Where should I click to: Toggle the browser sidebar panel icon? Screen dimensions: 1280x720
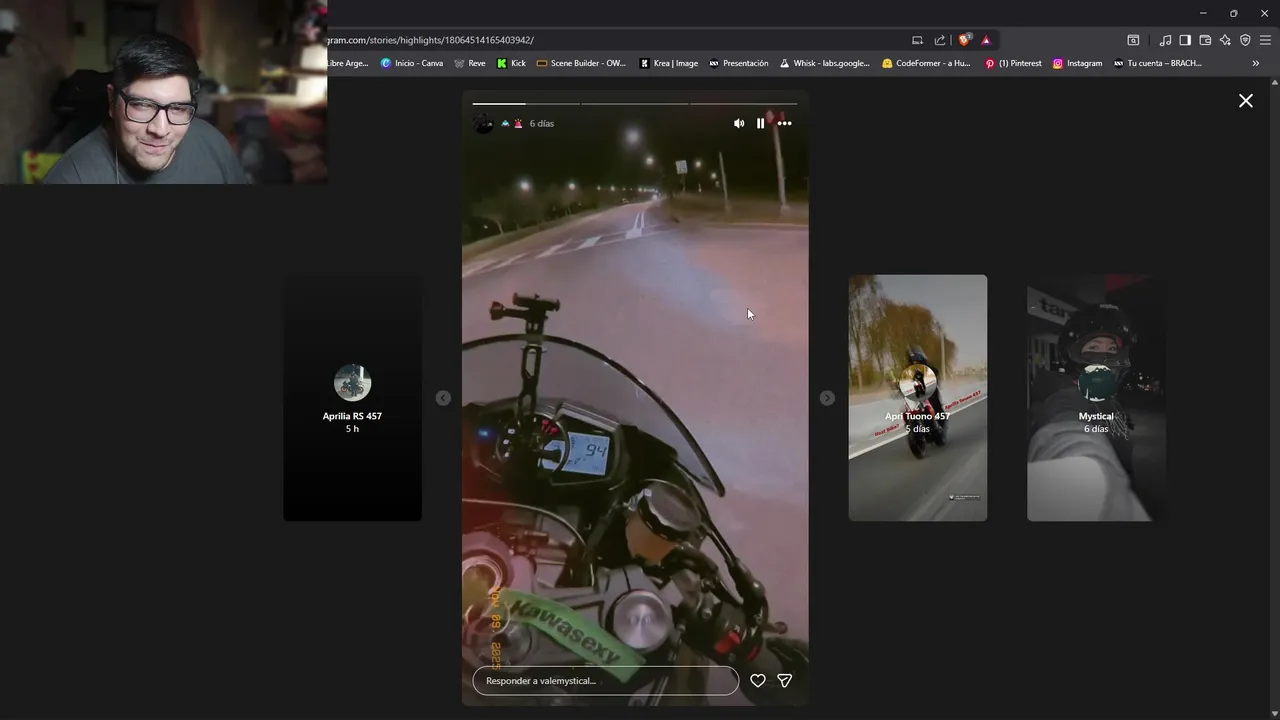coord(1185,40)
